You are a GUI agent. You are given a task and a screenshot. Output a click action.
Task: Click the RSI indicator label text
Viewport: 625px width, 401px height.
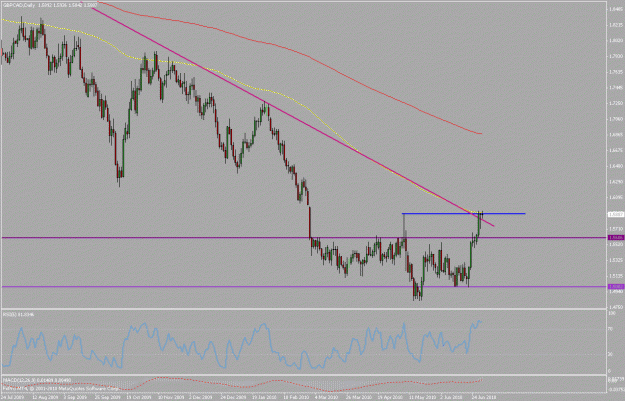[x=19, y=315]
